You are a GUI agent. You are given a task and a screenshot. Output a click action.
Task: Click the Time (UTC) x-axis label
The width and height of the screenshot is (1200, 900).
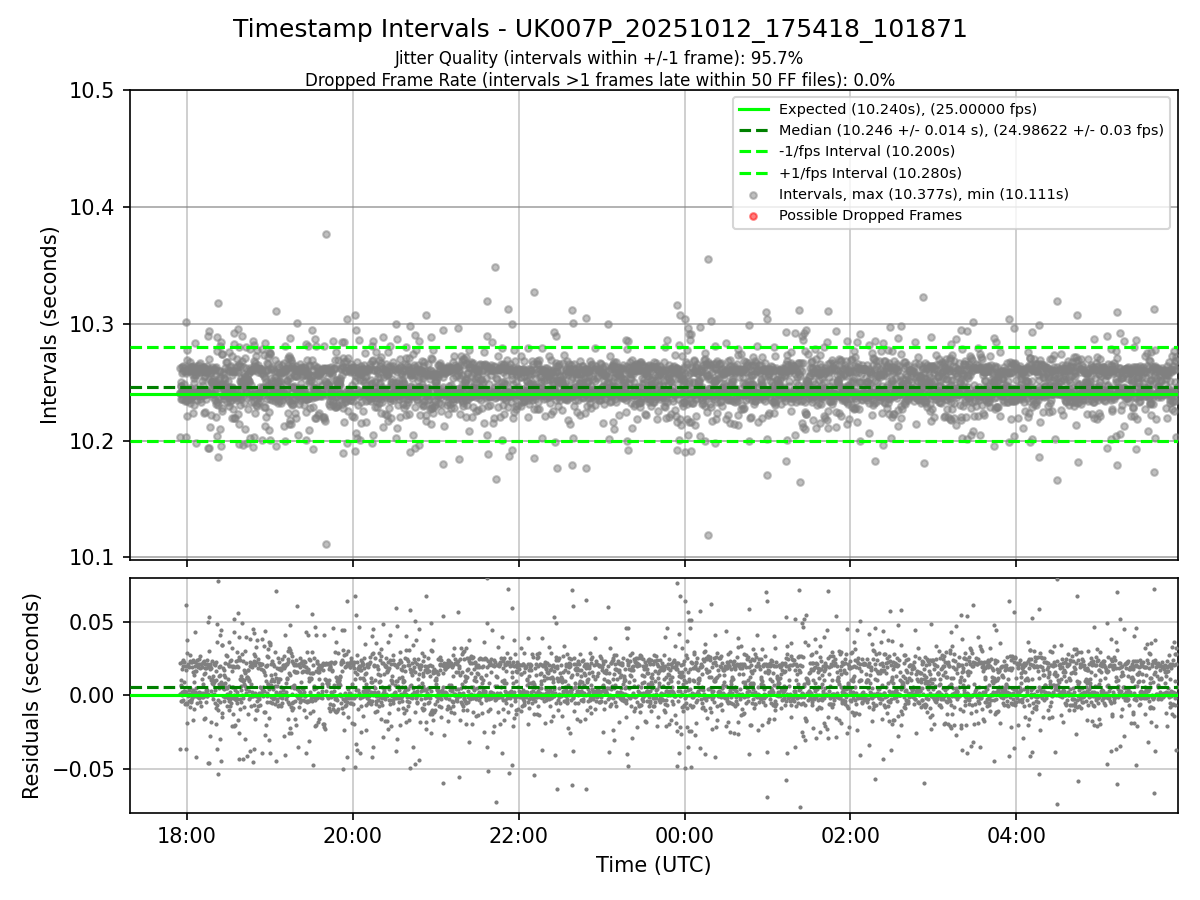[x=654, y=865]
